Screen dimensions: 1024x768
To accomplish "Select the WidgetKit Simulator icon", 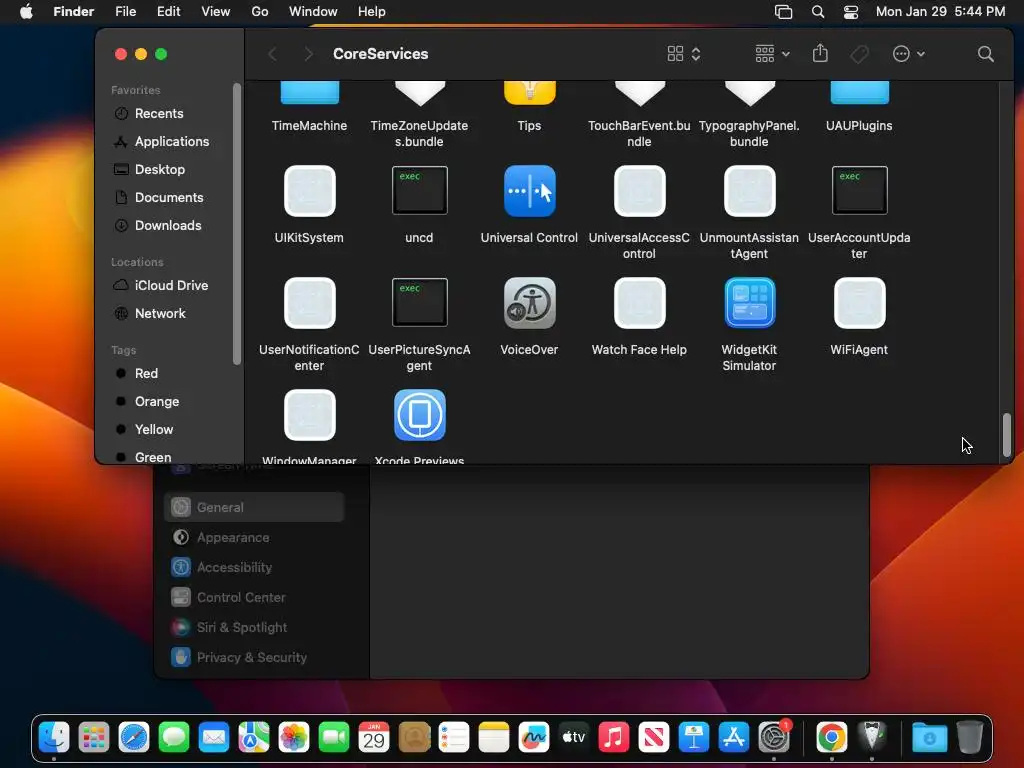I will [750, 303].
